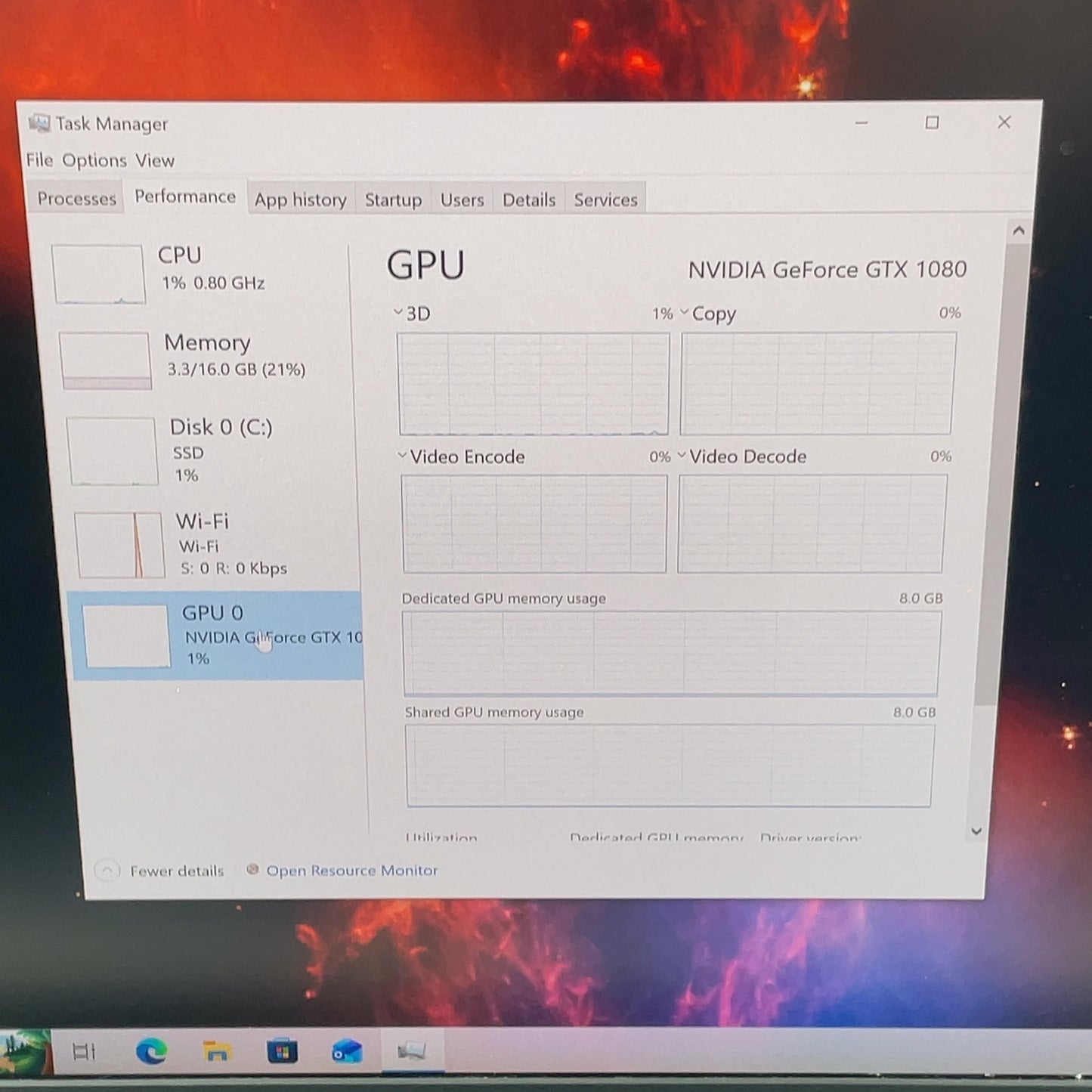Click the Copy usage graph
The width and height of the screenshot is (1092, 1092).
[817, 383]
